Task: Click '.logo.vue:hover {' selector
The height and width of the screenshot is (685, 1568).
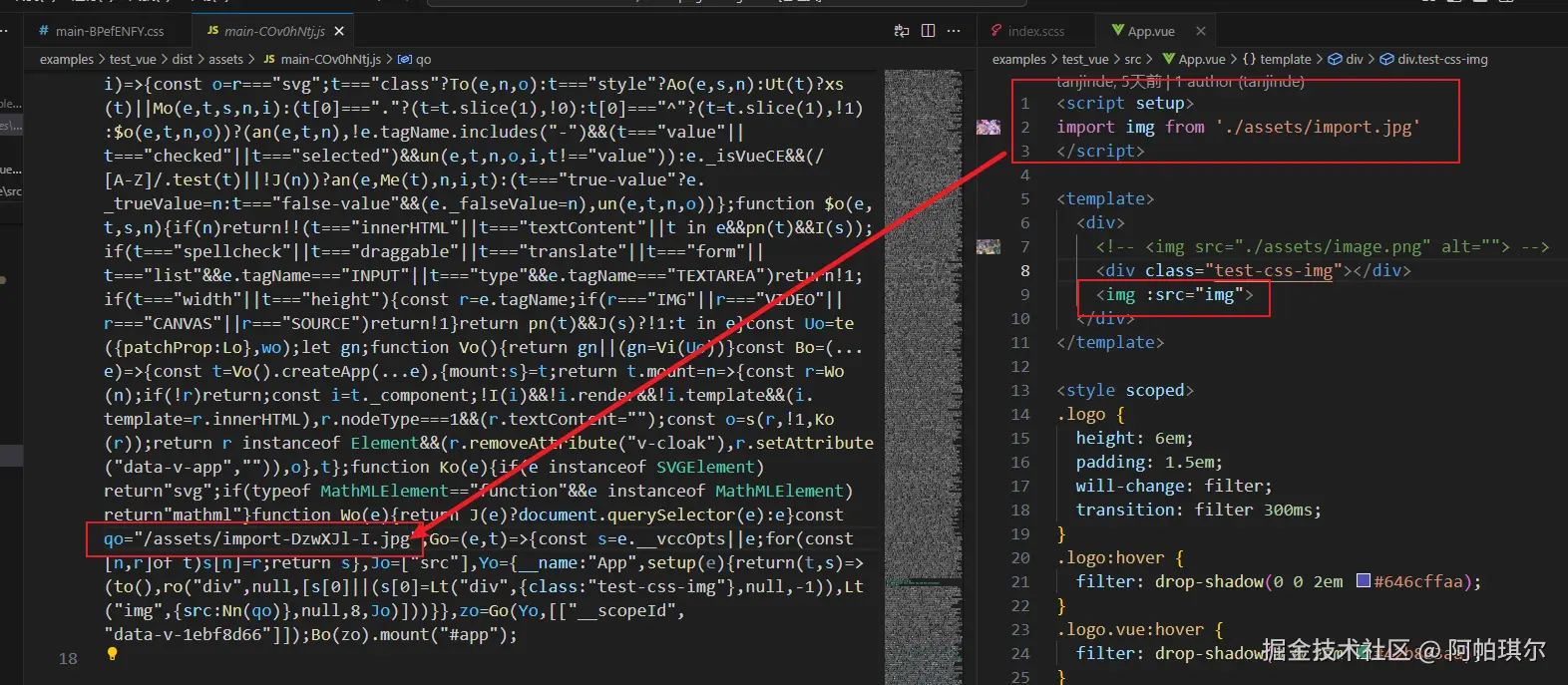Action: [1140, 629]
